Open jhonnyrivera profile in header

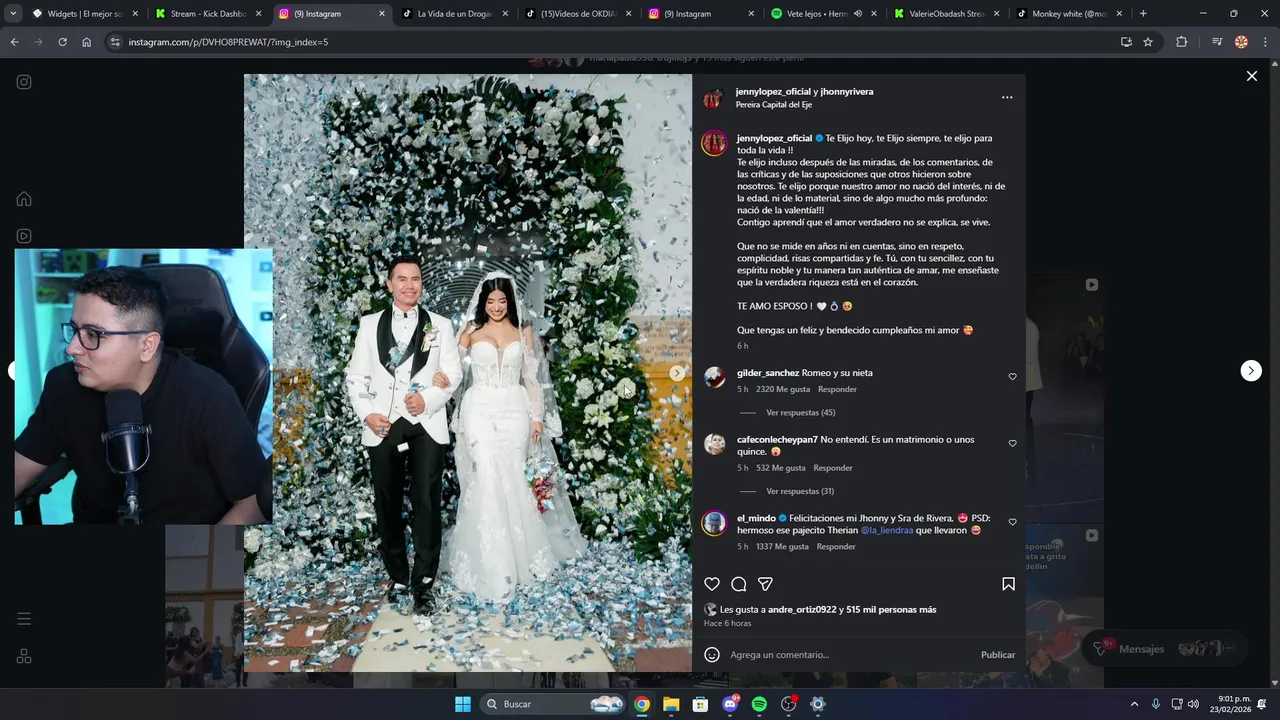coord(847,91)
